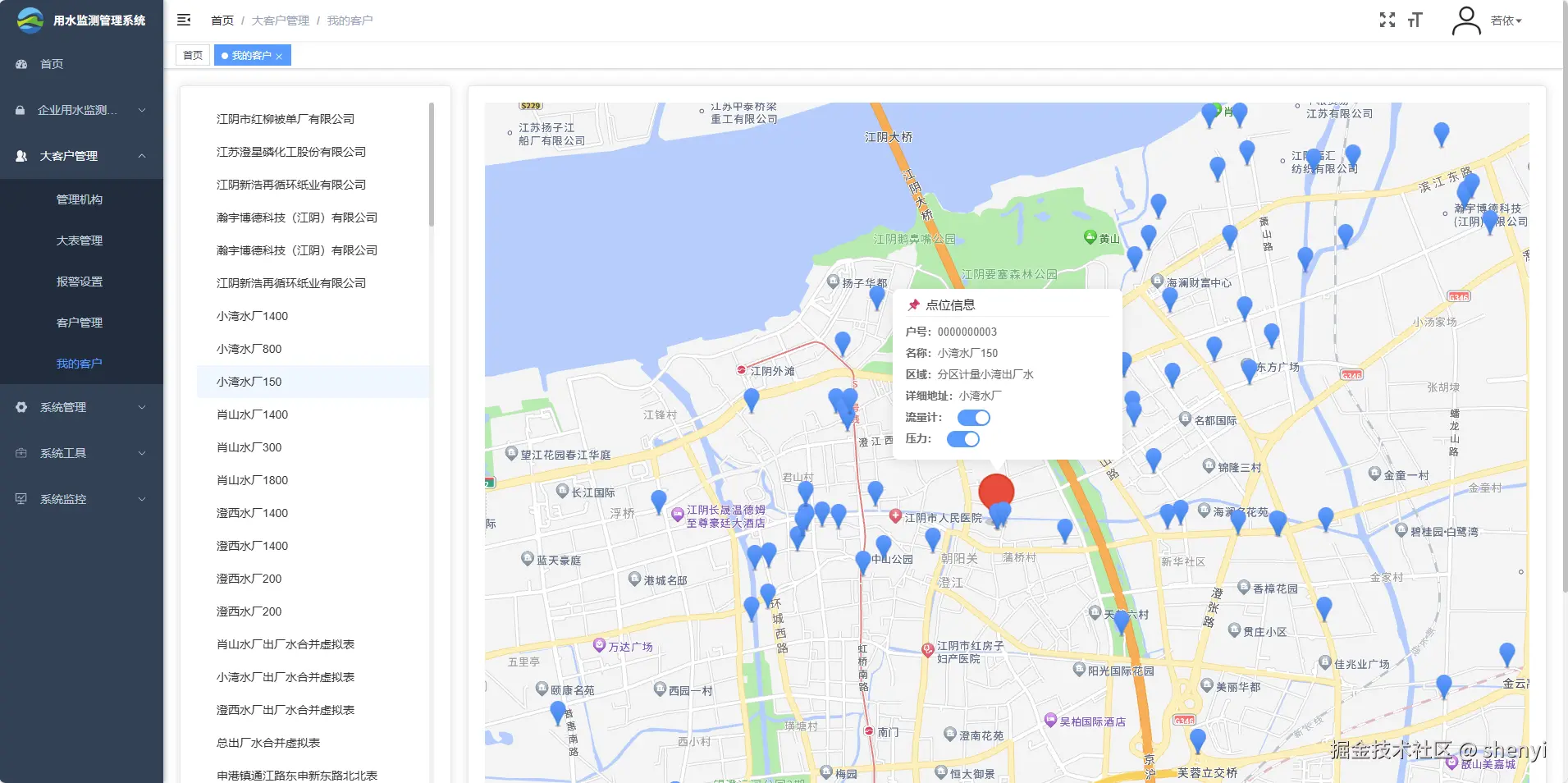1568x783 pixels.
Task: Open the font size setting icon
Action: [1415, 20]
